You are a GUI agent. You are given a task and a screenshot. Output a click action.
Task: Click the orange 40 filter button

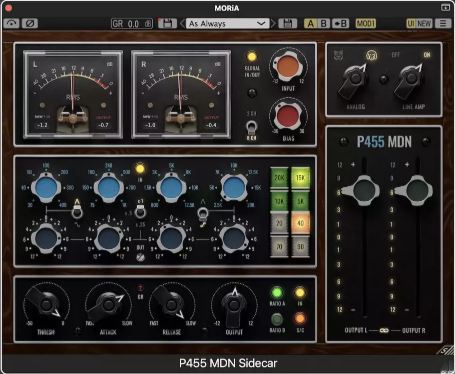tap(300, 223)
